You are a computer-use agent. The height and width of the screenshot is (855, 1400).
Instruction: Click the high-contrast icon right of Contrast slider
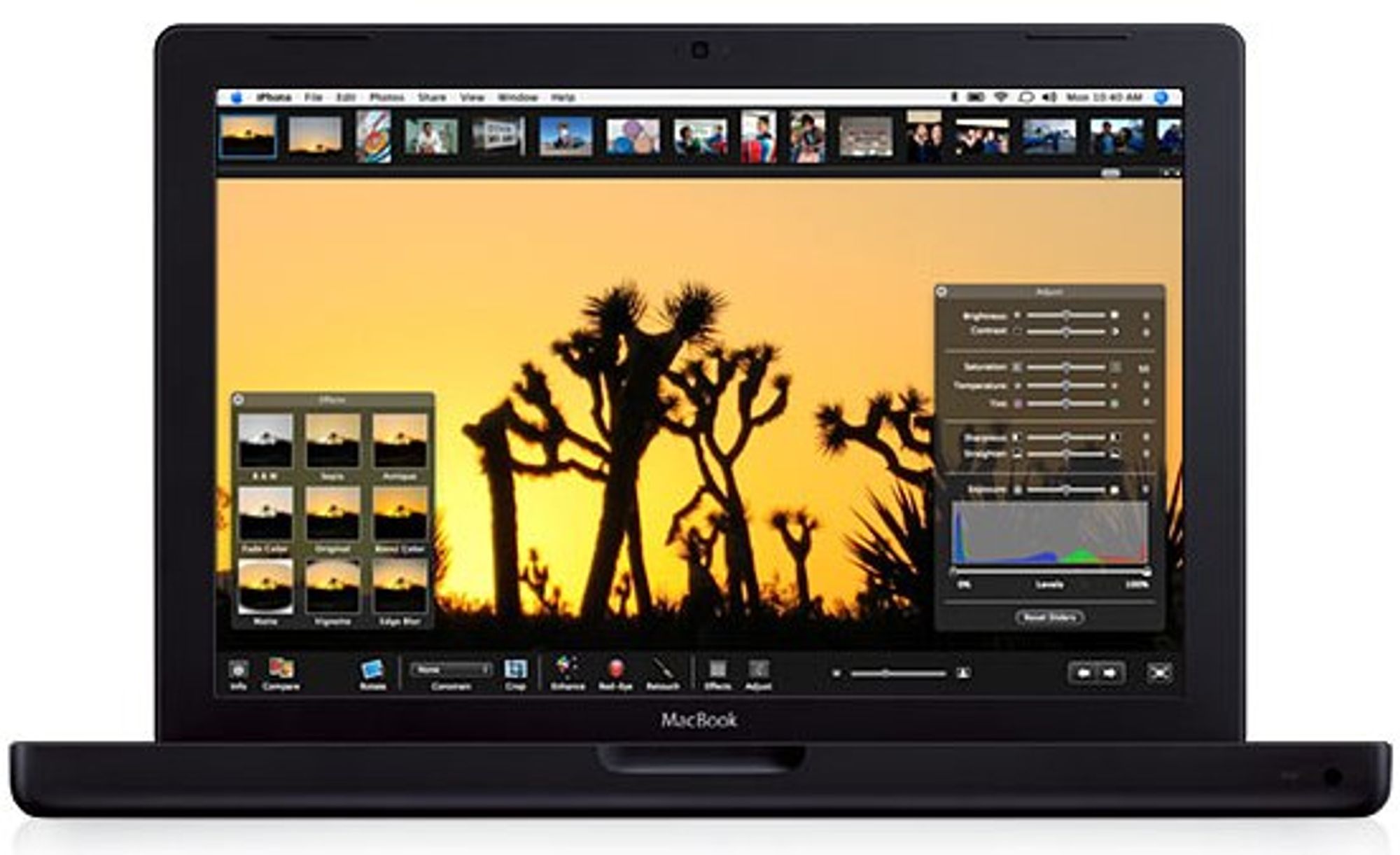click(1115, 331)
